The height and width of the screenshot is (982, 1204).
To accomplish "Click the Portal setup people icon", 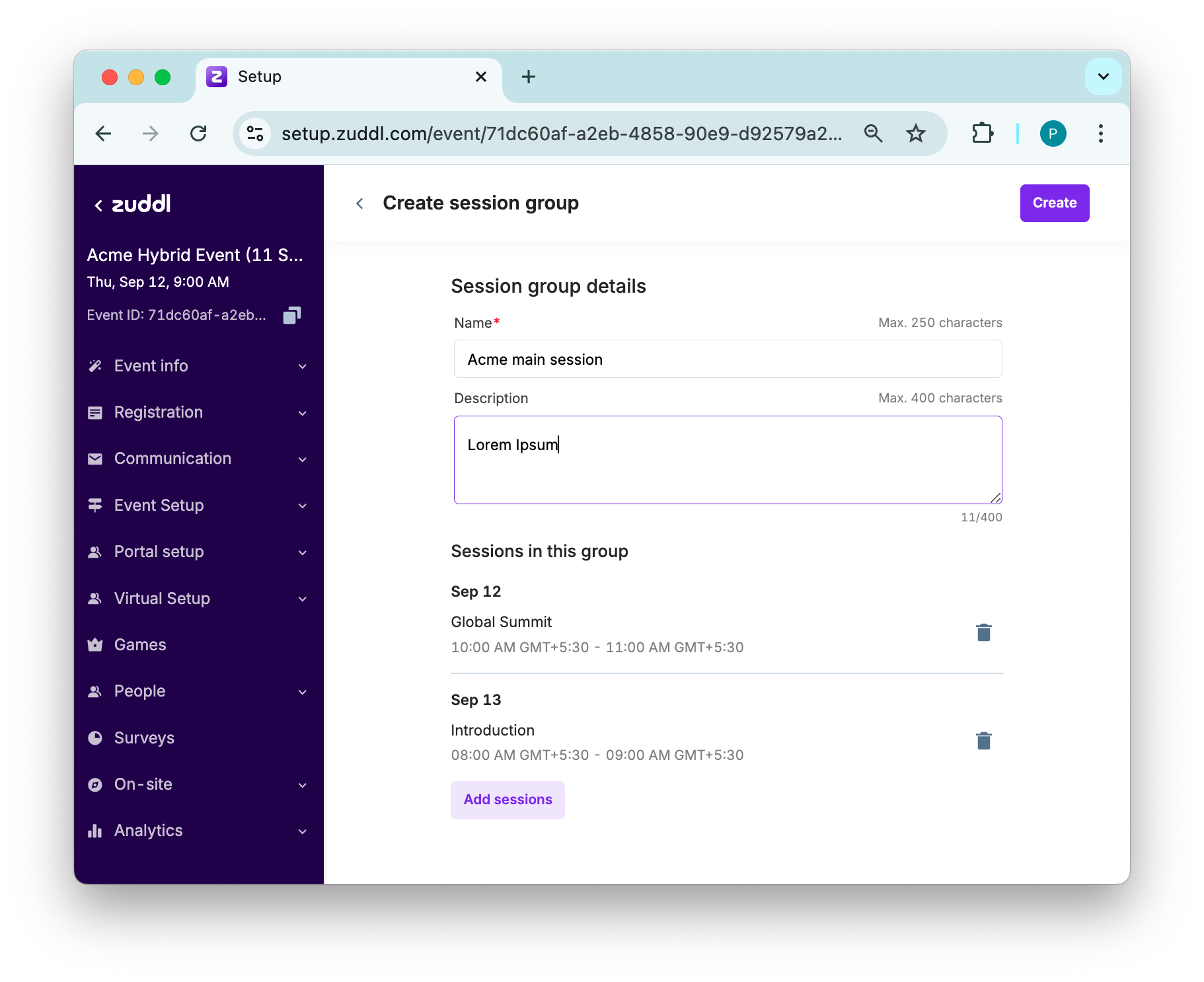I will (x=95, y=552).
